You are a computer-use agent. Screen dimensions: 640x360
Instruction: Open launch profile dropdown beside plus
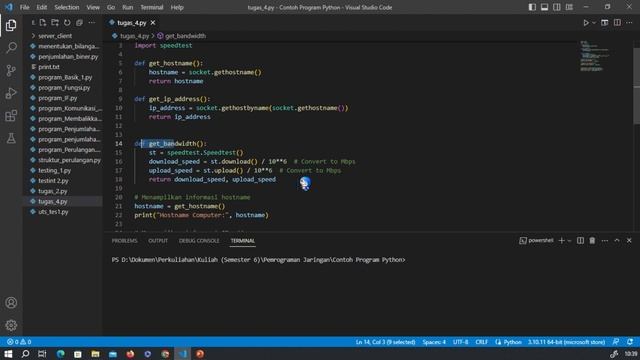[x=569, y=240]
